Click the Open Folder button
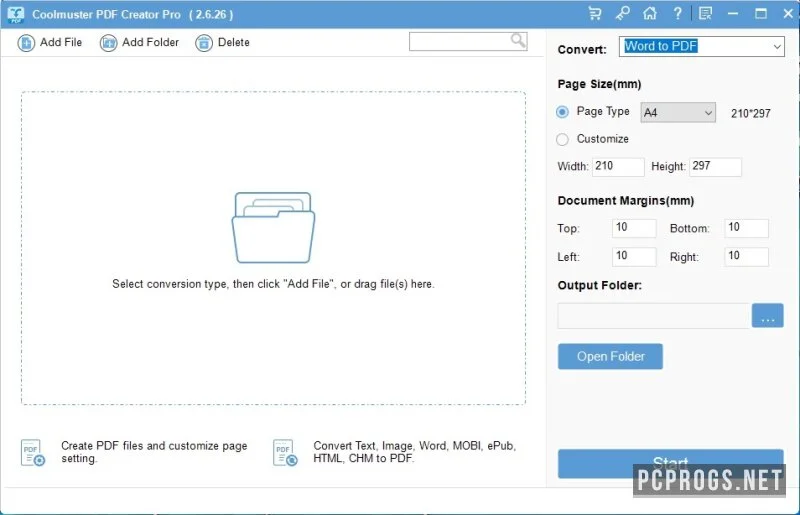The width and height of the screenshot is (800, 515). point(610,356)
